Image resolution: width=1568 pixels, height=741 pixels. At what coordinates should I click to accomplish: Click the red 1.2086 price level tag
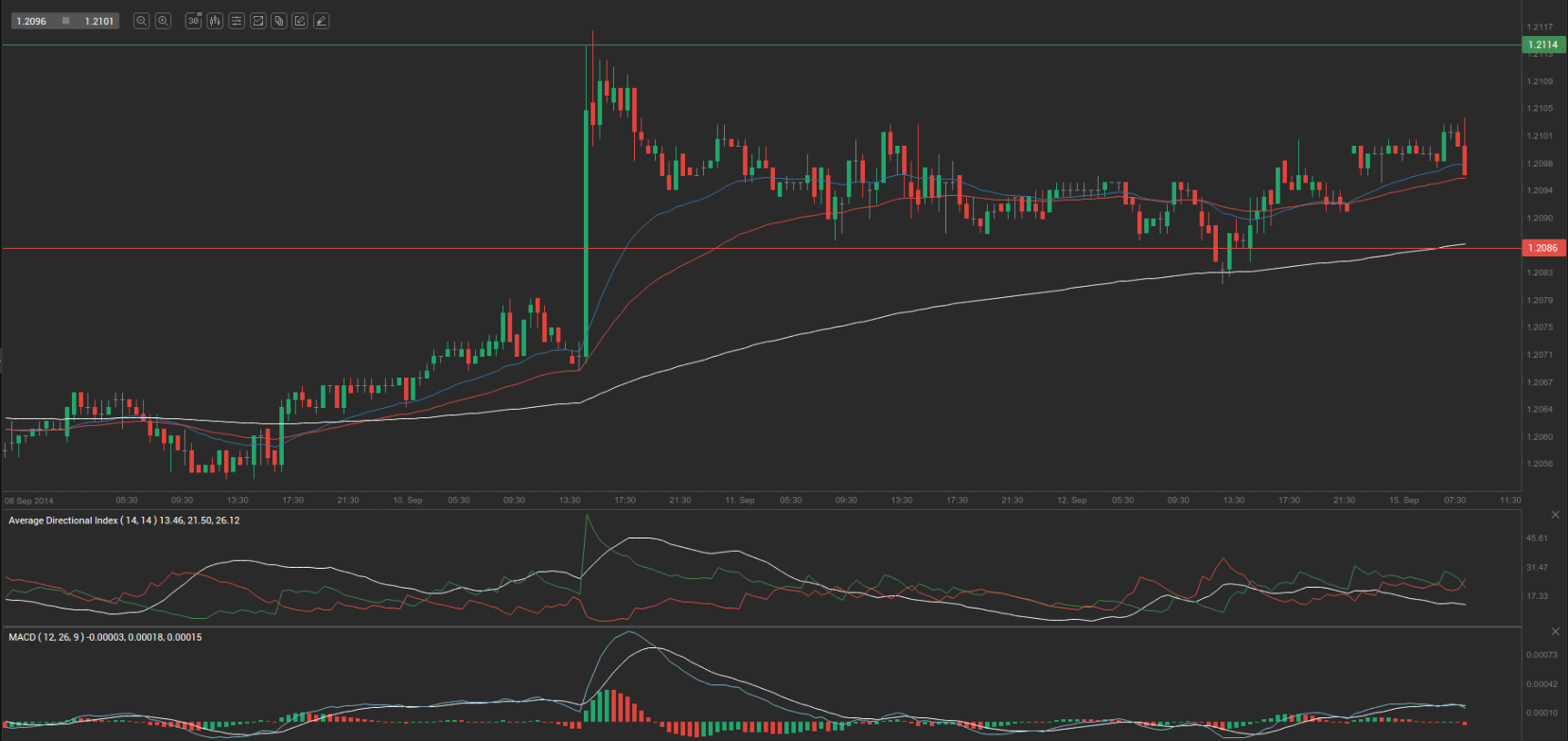1542,248
